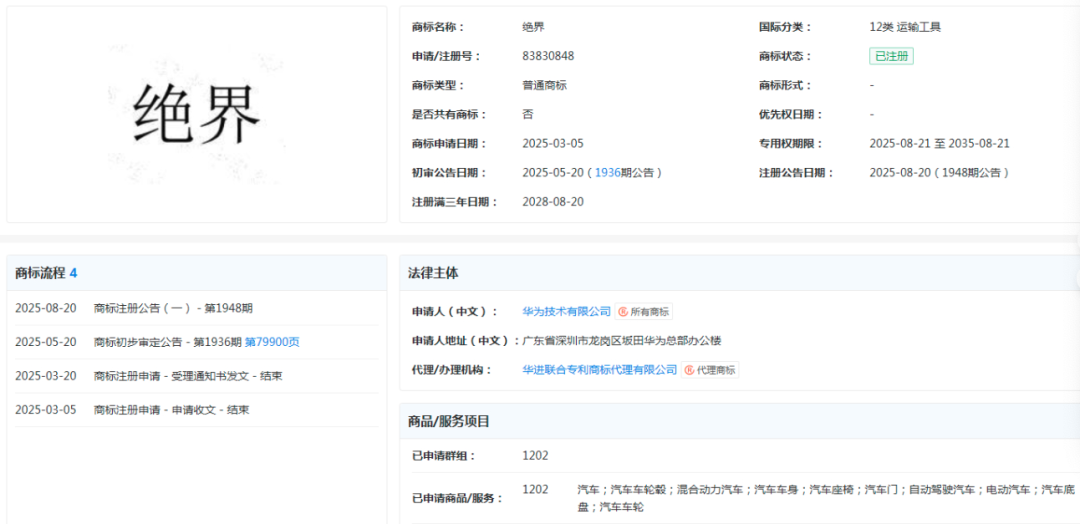Click the green 已注册 status badge
1080x524 pixels.
pos(890,57)
